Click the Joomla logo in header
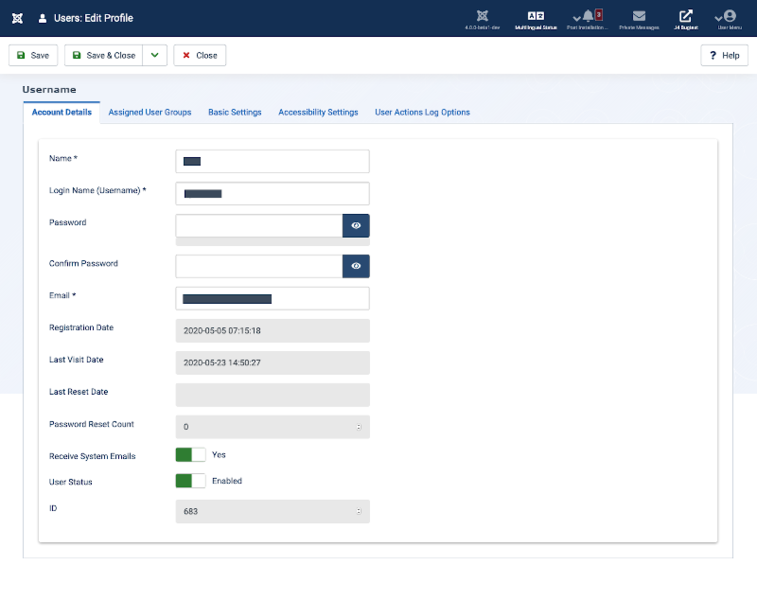 (17, 18)
